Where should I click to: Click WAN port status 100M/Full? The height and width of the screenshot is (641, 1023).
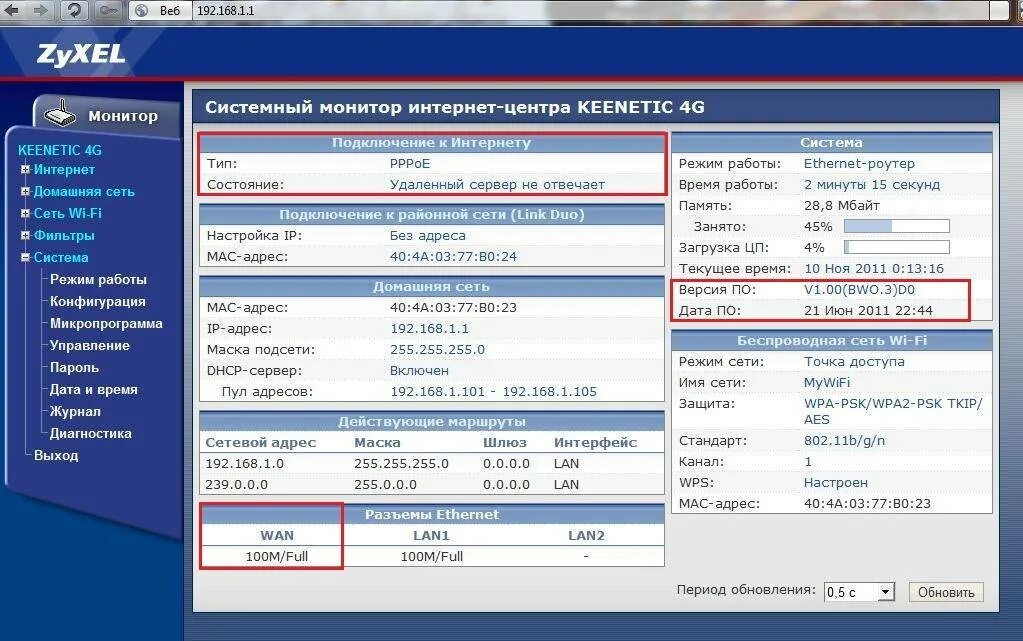(x=277, y=557)
